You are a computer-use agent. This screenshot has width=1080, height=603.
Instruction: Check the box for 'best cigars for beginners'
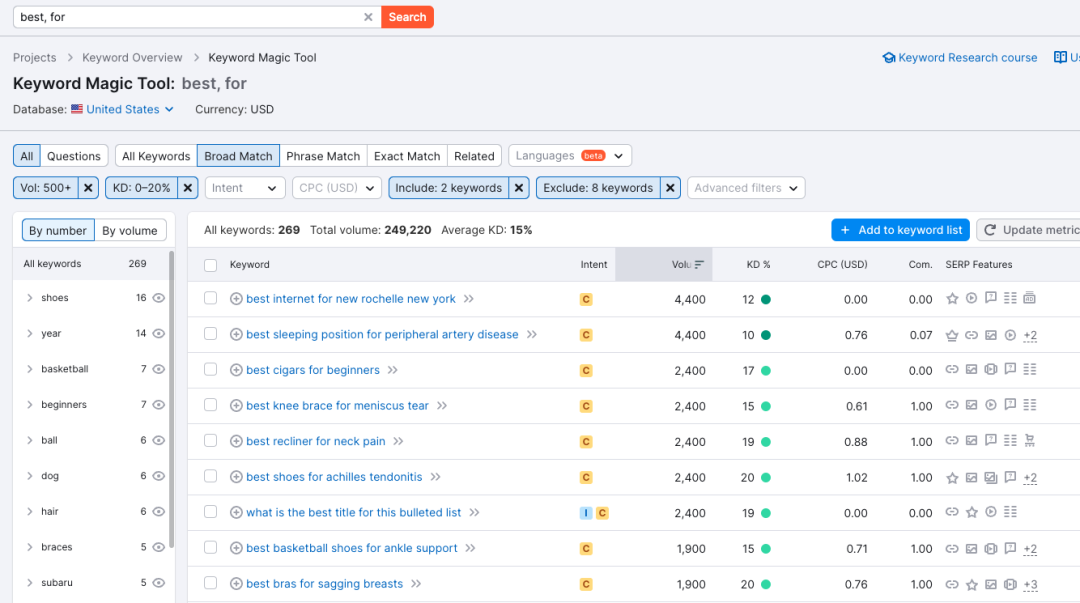(x=211, y=369)
